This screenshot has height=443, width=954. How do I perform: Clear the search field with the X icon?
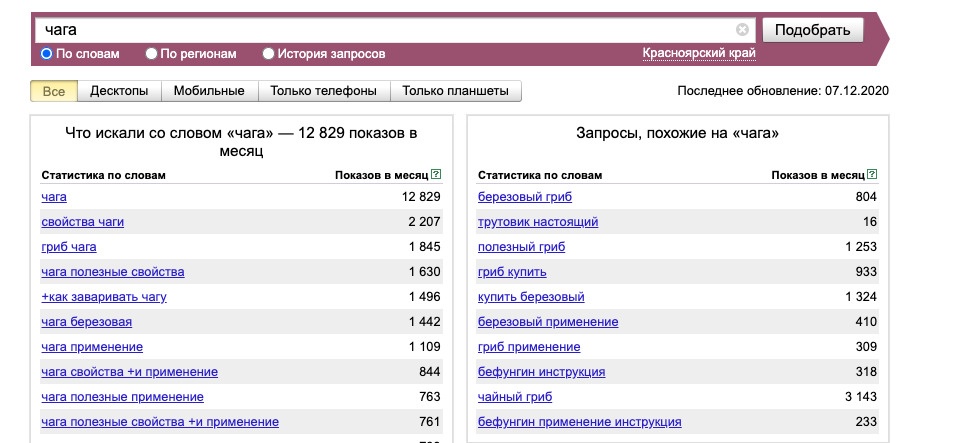pyautogui.click(x=742, y=30)
